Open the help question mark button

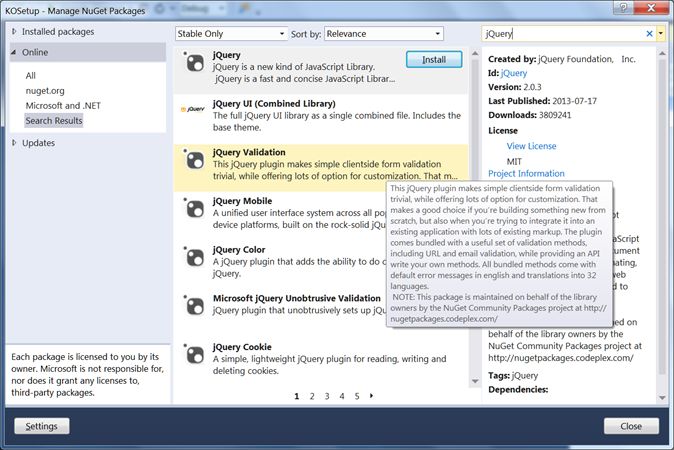point(624,7)
